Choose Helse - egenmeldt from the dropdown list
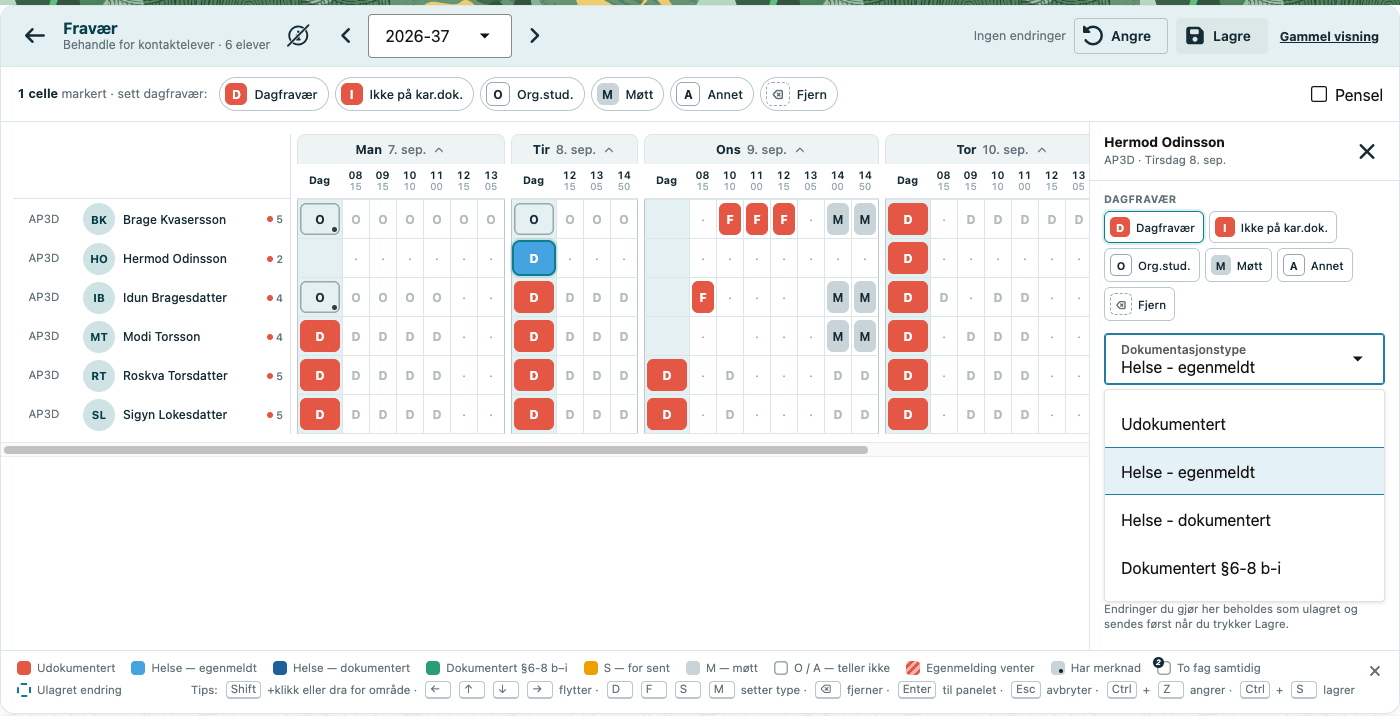Screen dimensions: 1400x716 click(1244, 472)
